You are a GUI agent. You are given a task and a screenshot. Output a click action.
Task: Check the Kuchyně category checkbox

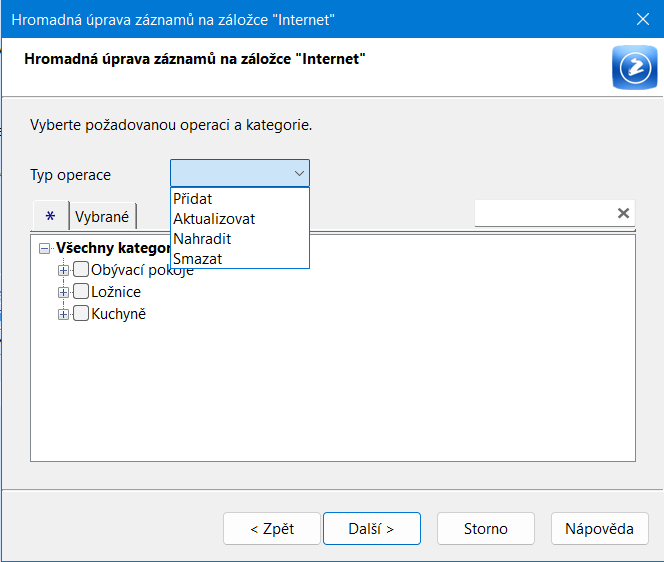coord(81,314)
